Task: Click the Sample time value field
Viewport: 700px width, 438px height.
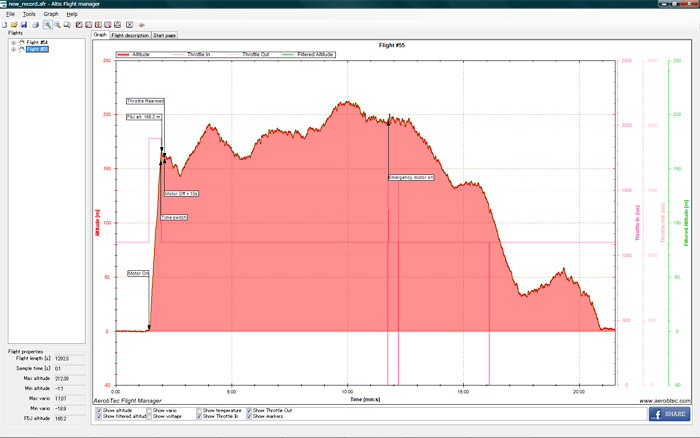Action: (69, 369)
